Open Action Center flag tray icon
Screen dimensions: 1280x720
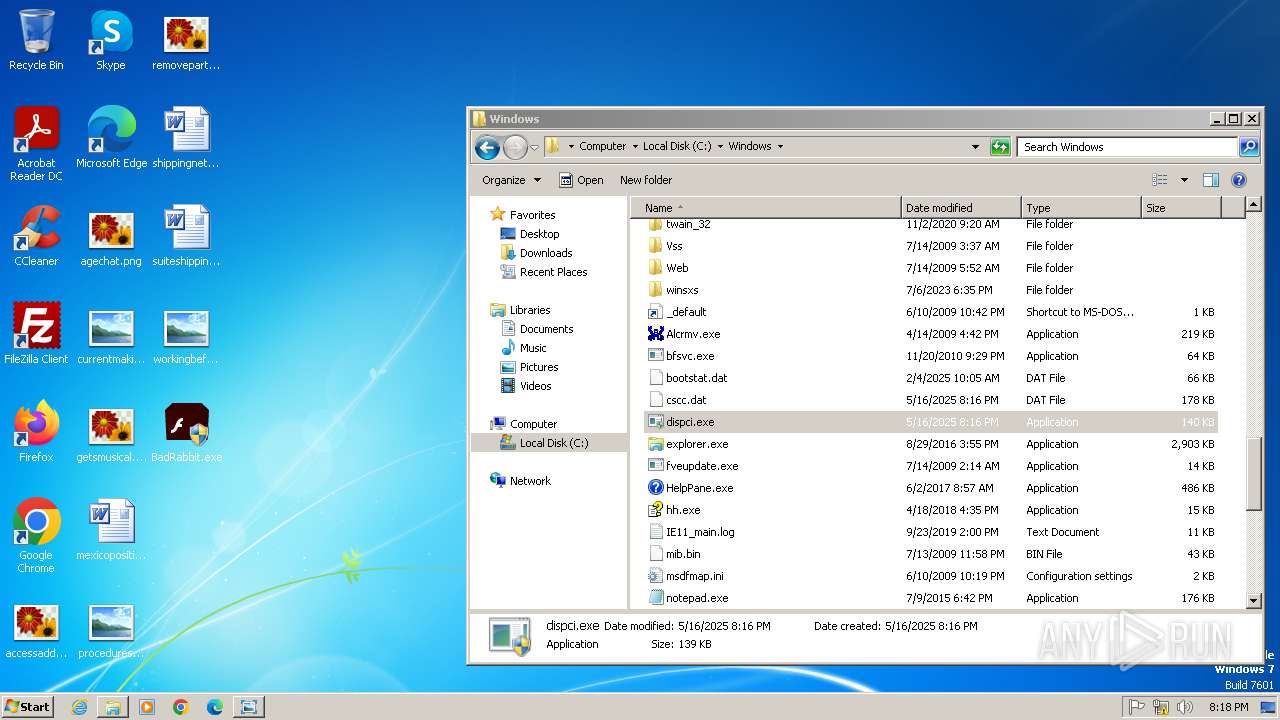1137,707
